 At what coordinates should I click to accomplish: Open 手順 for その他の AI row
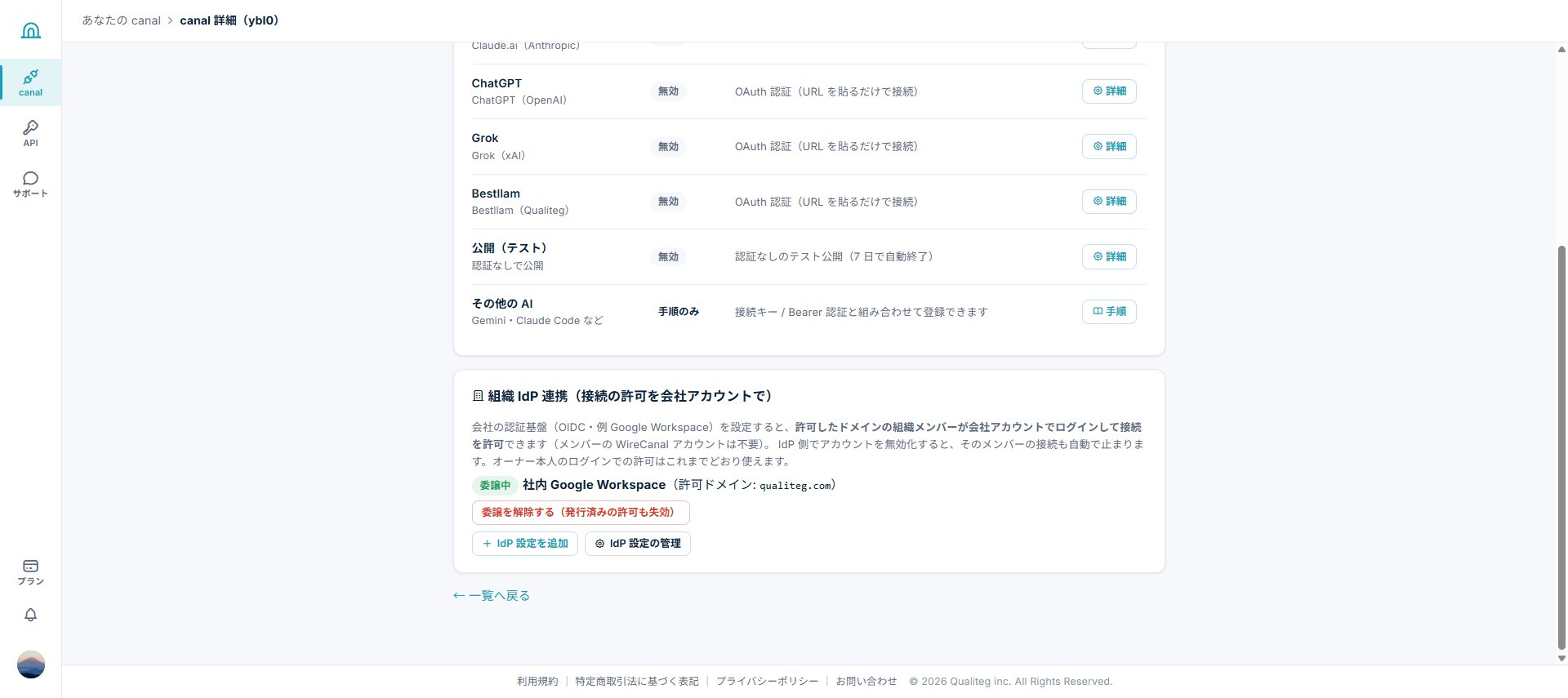[1109, 311]
